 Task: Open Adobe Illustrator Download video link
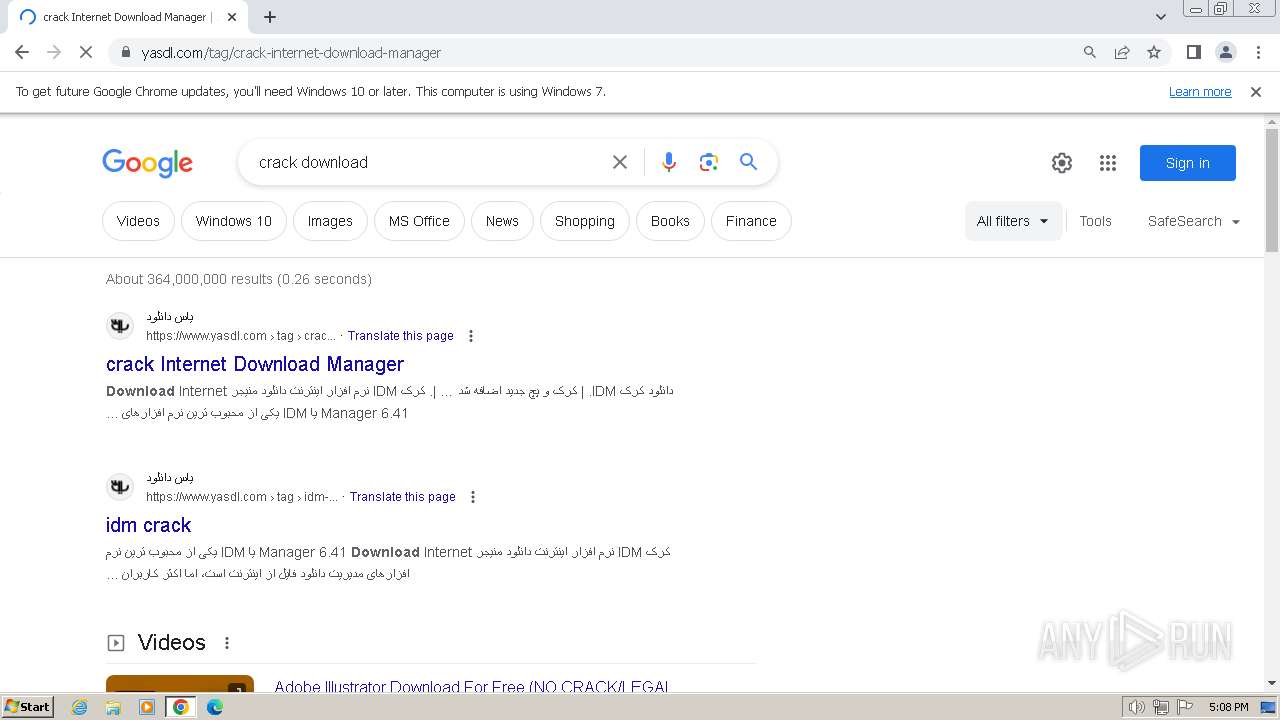pyautogui.click(x=471, y=687)
